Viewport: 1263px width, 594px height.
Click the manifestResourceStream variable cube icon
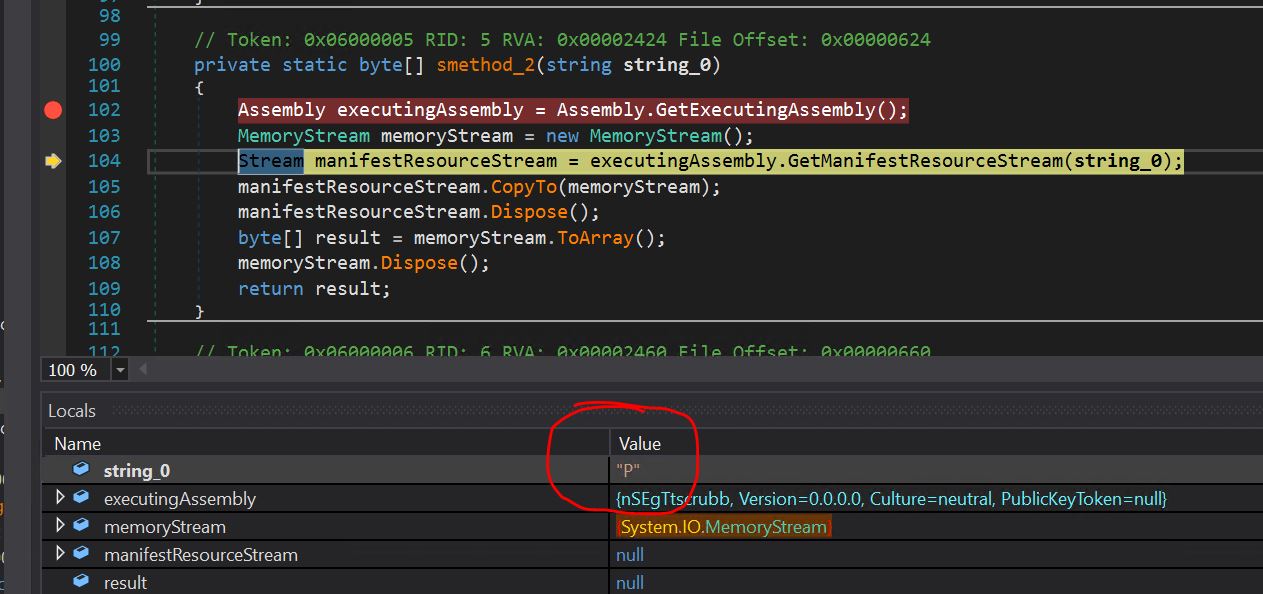pyautogui.click(x=81, y=554)
